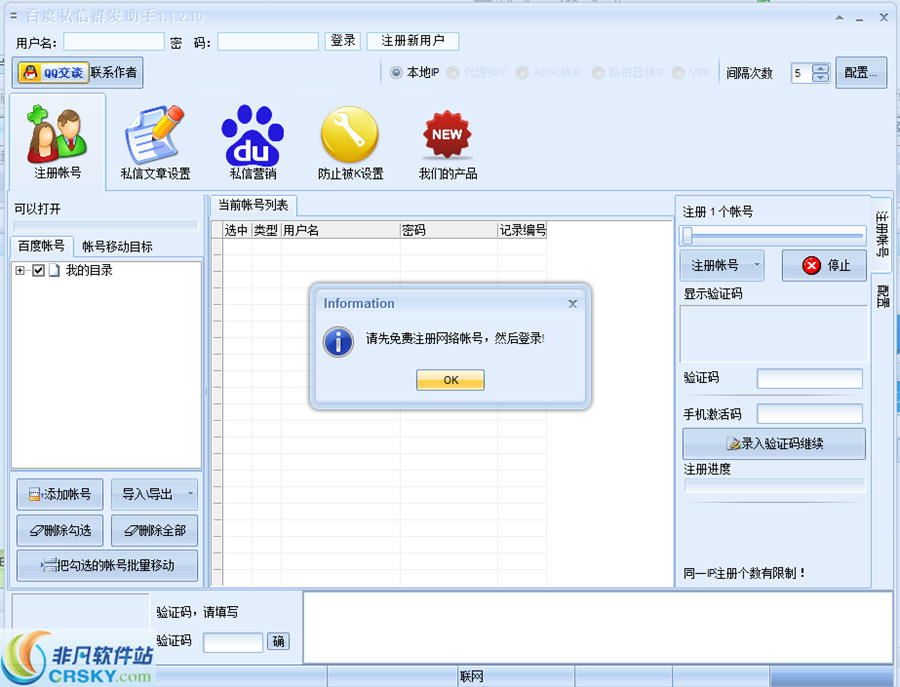The width and height of the screenshot is (900, 687).
Task: Click the blue information icon in dialog
Action: pos(339,342)
